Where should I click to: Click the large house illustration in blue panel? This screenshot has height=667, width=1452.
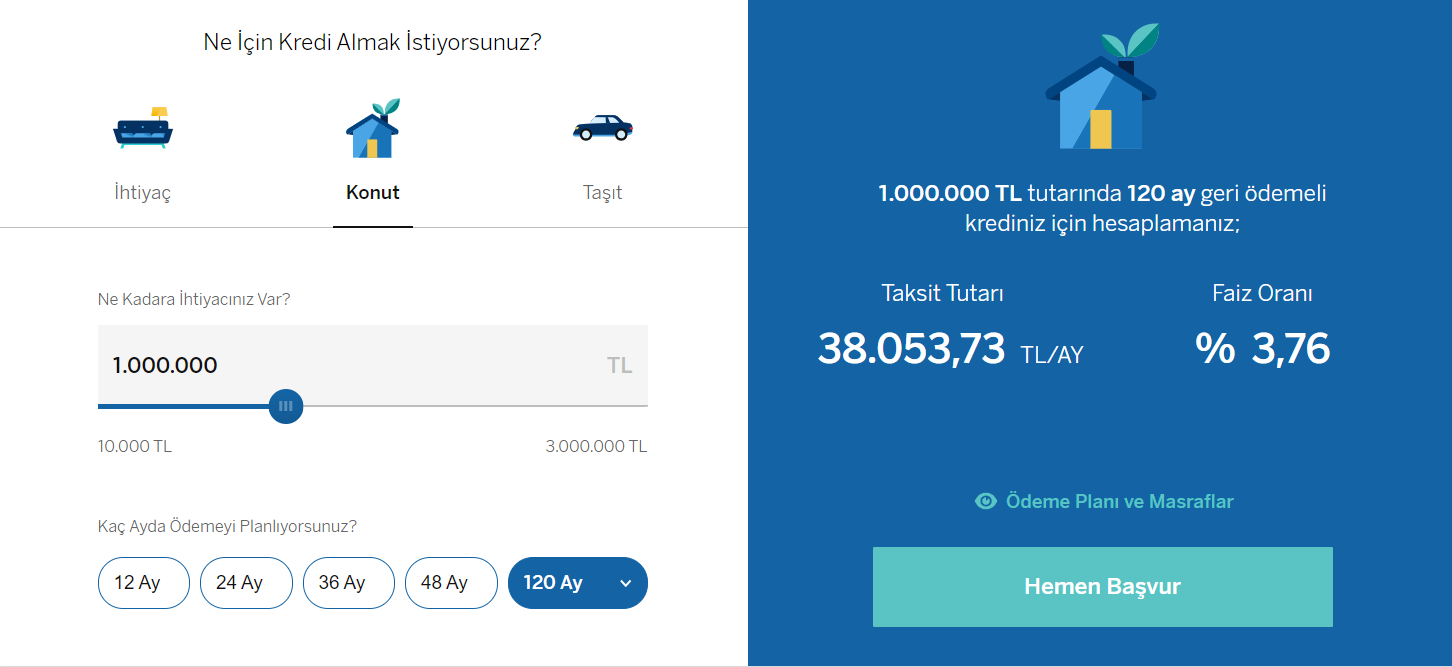click(1101, 90)
